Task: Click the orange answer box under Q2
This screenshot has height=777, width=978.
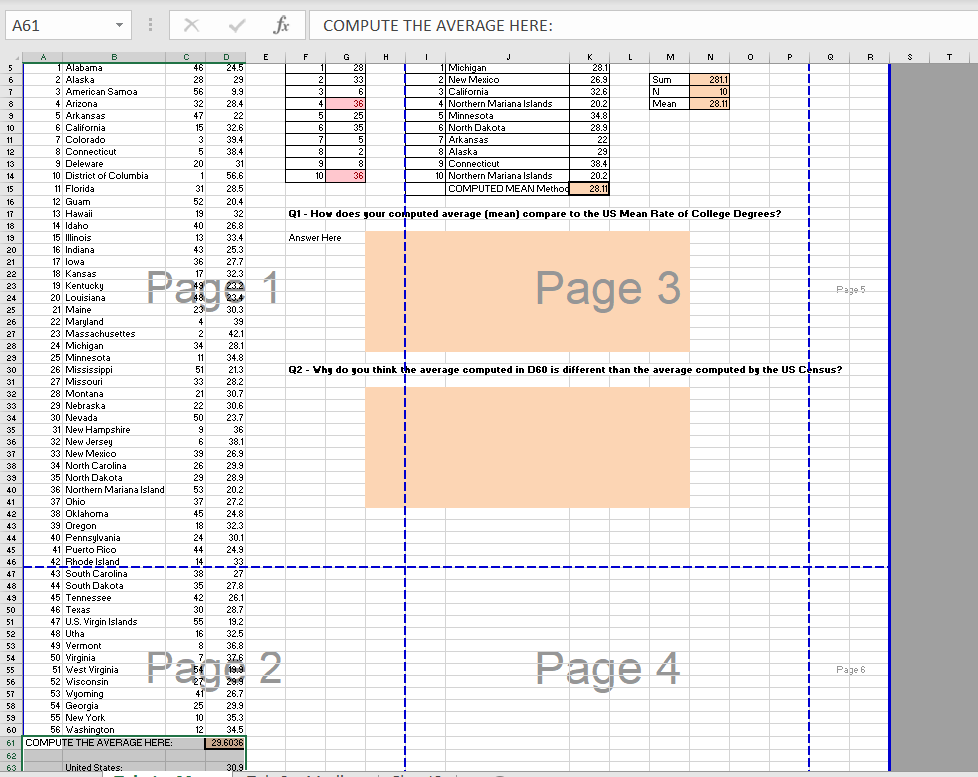Action: pos(528,448)
